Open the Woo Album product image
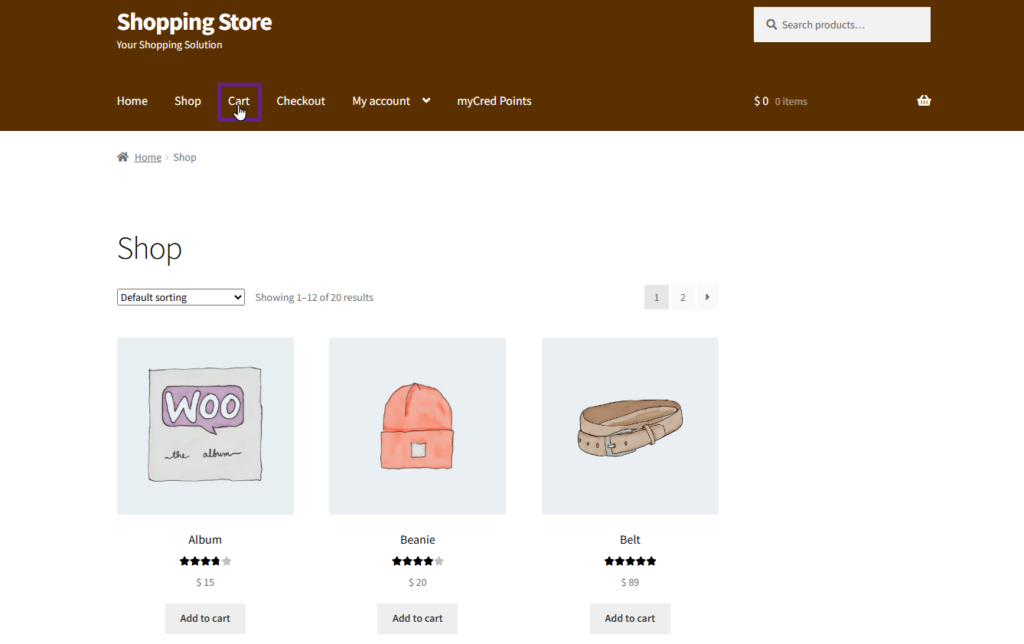The image size is (1024, 644). click(205, 426)
